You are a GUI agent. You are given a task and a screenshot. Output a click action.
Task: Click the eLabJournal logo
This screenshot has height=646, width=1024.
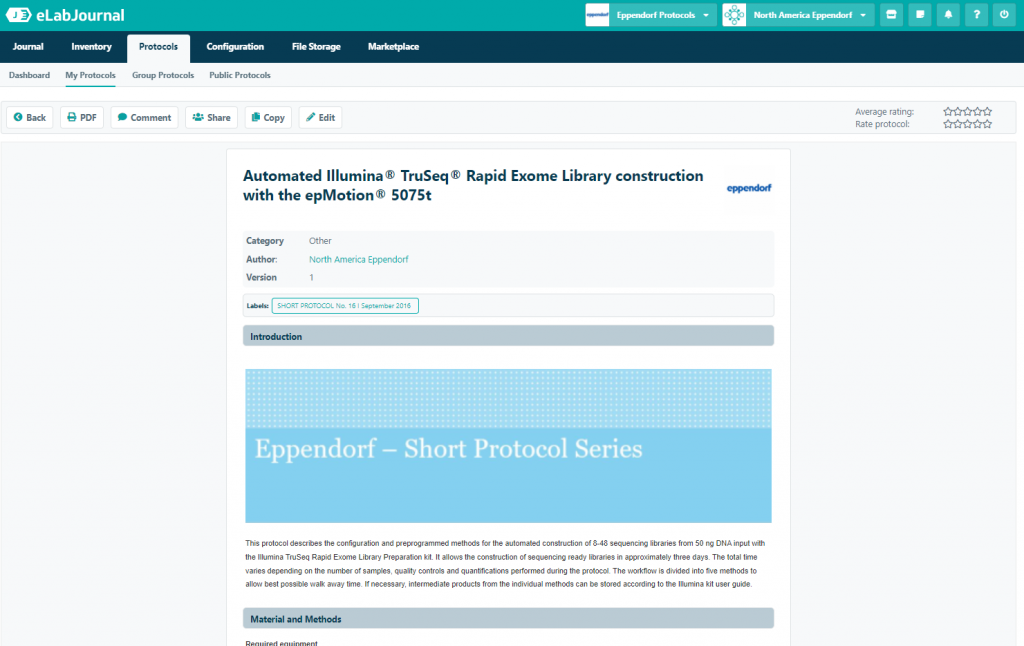point(65,15)
